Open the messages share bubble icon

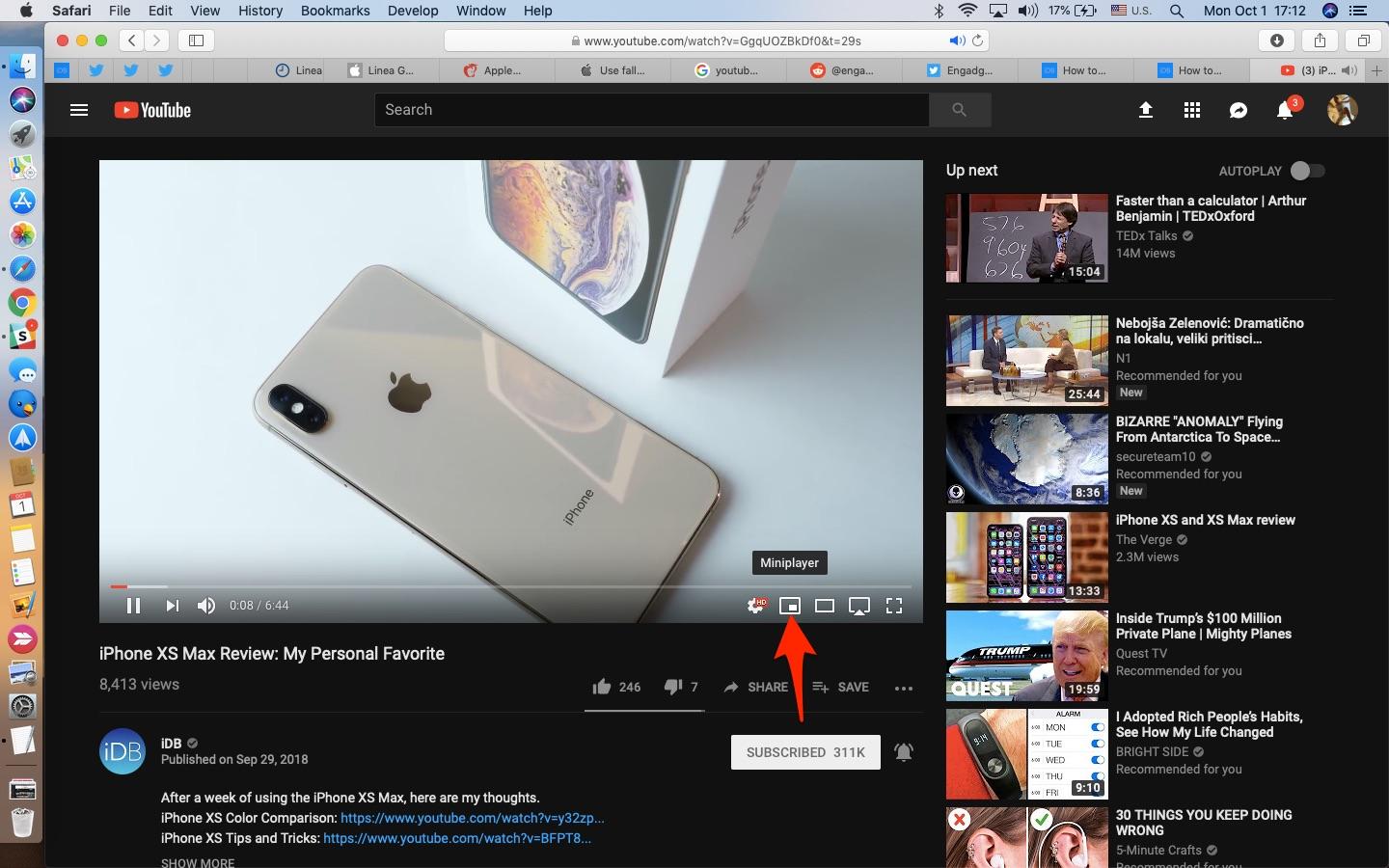click(1239, 110)
